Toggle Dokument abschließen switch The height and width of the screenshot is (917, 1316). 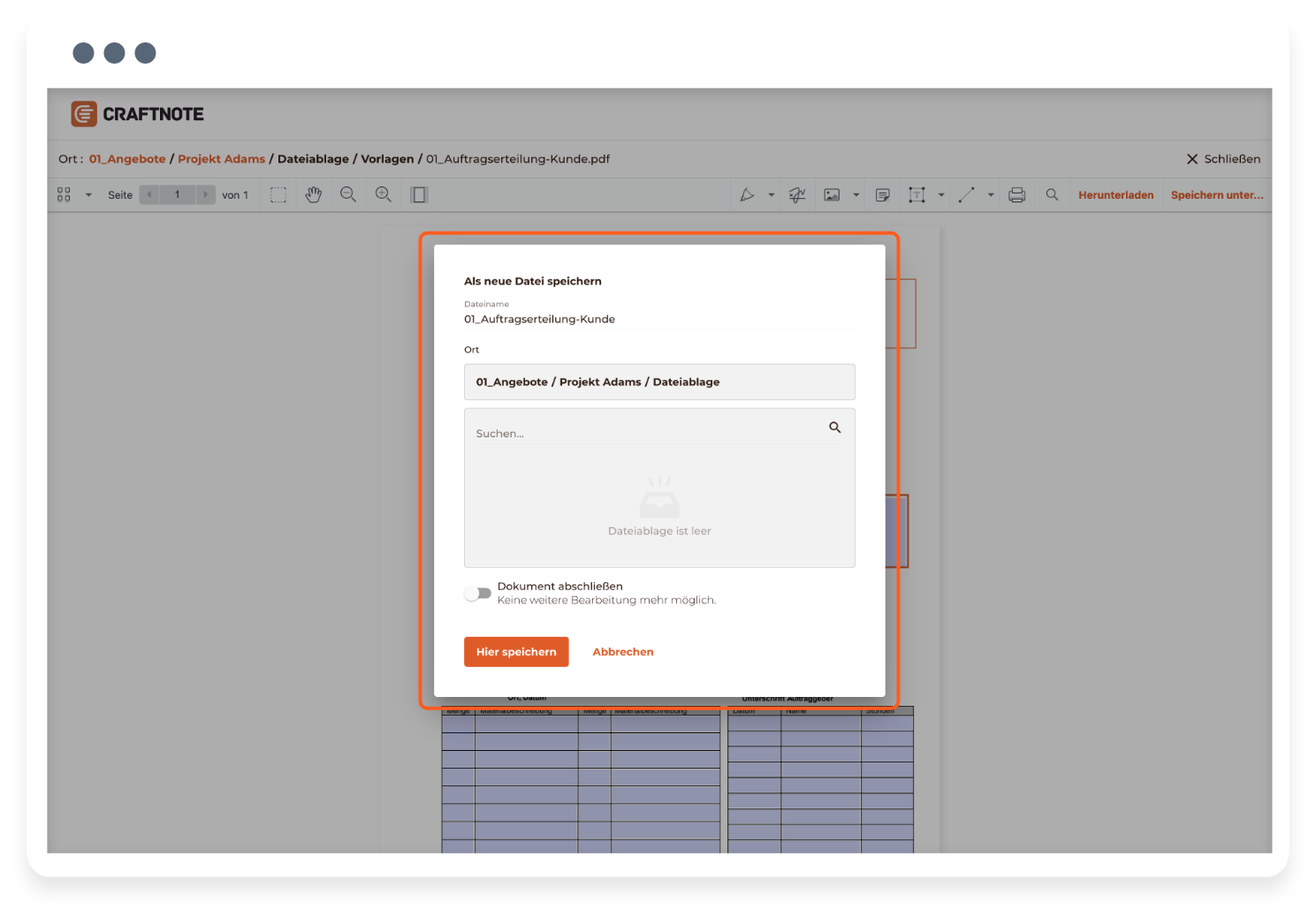click(x=478, y=594)
